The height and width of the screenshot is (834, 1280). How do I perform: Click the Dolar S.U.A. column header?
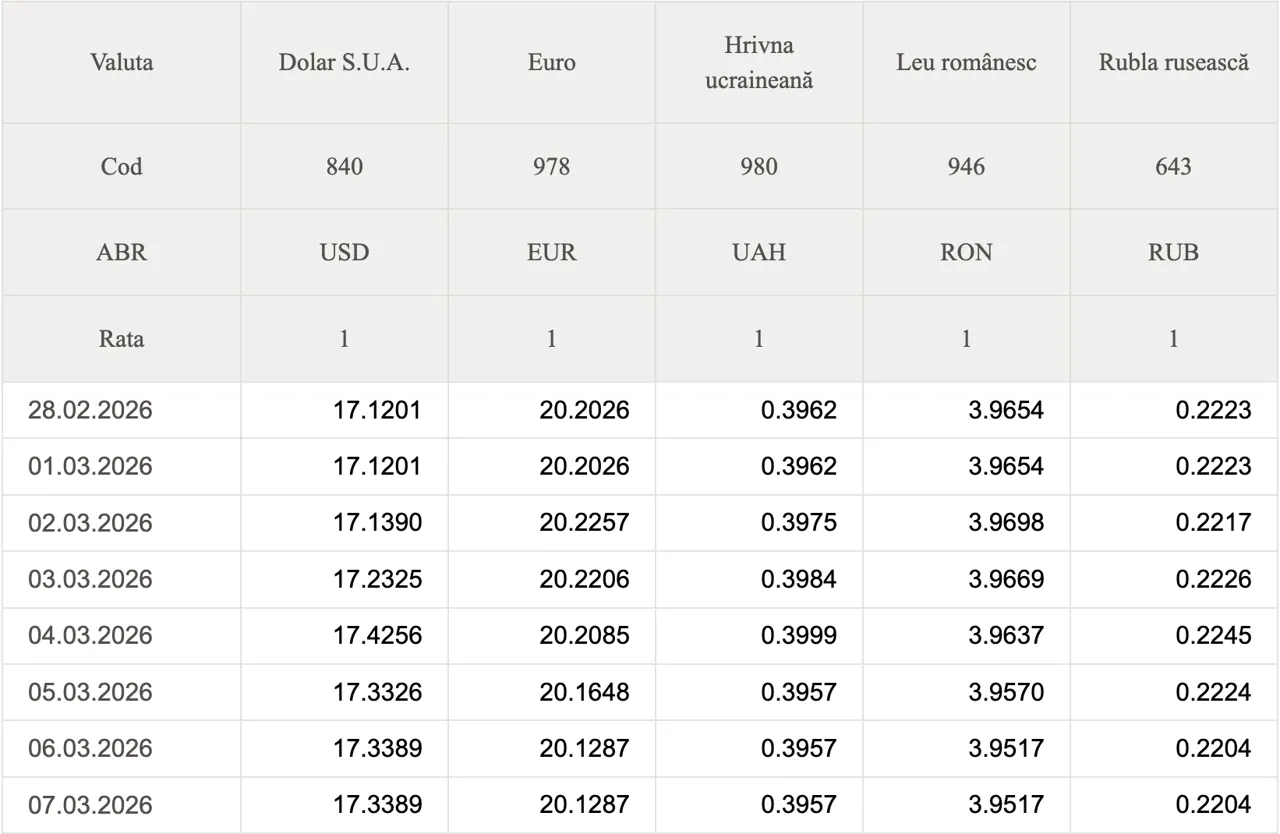click(344, 62)
